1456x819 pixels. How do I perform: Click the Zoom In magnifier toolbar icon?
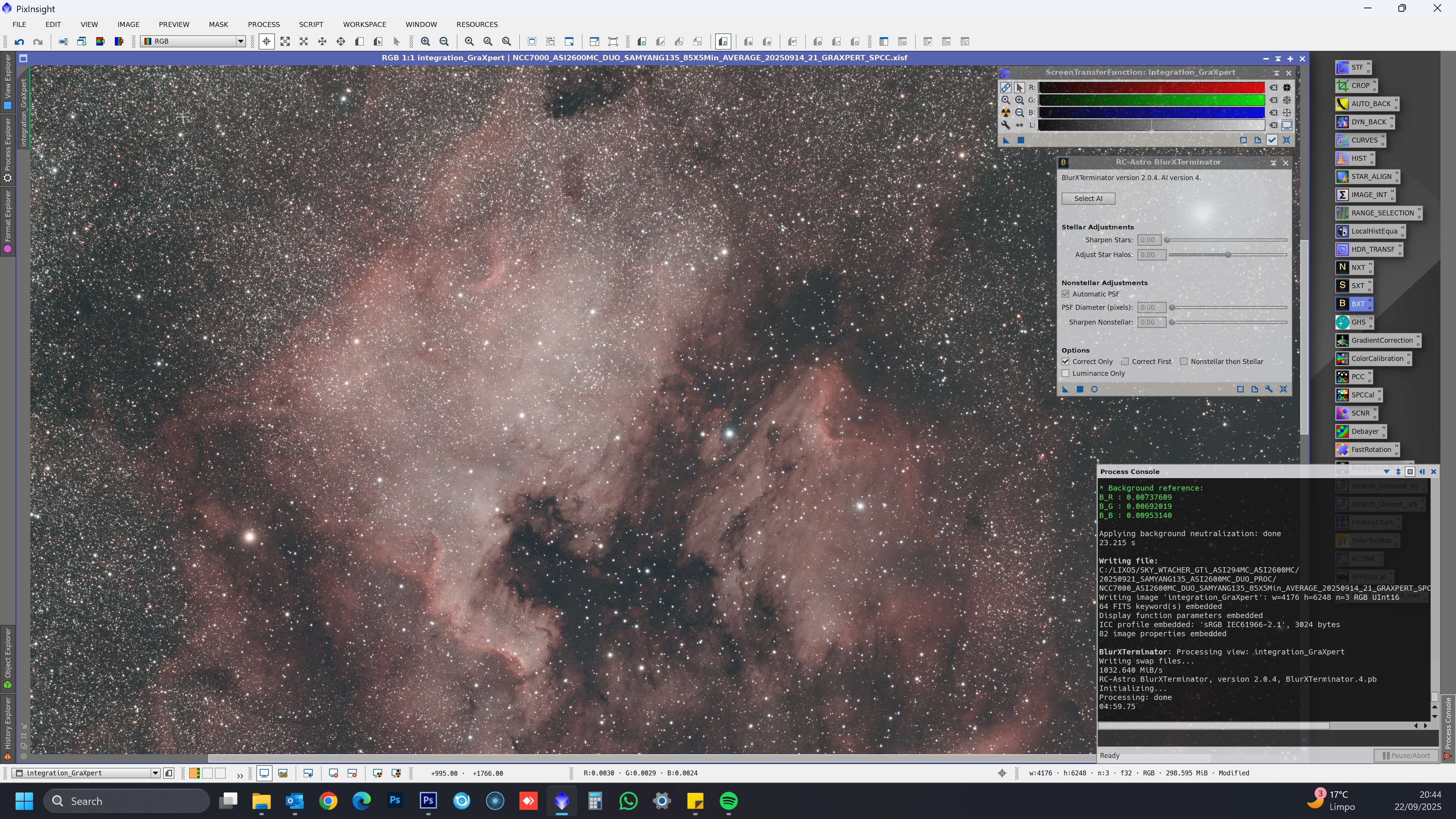(425, 41)
